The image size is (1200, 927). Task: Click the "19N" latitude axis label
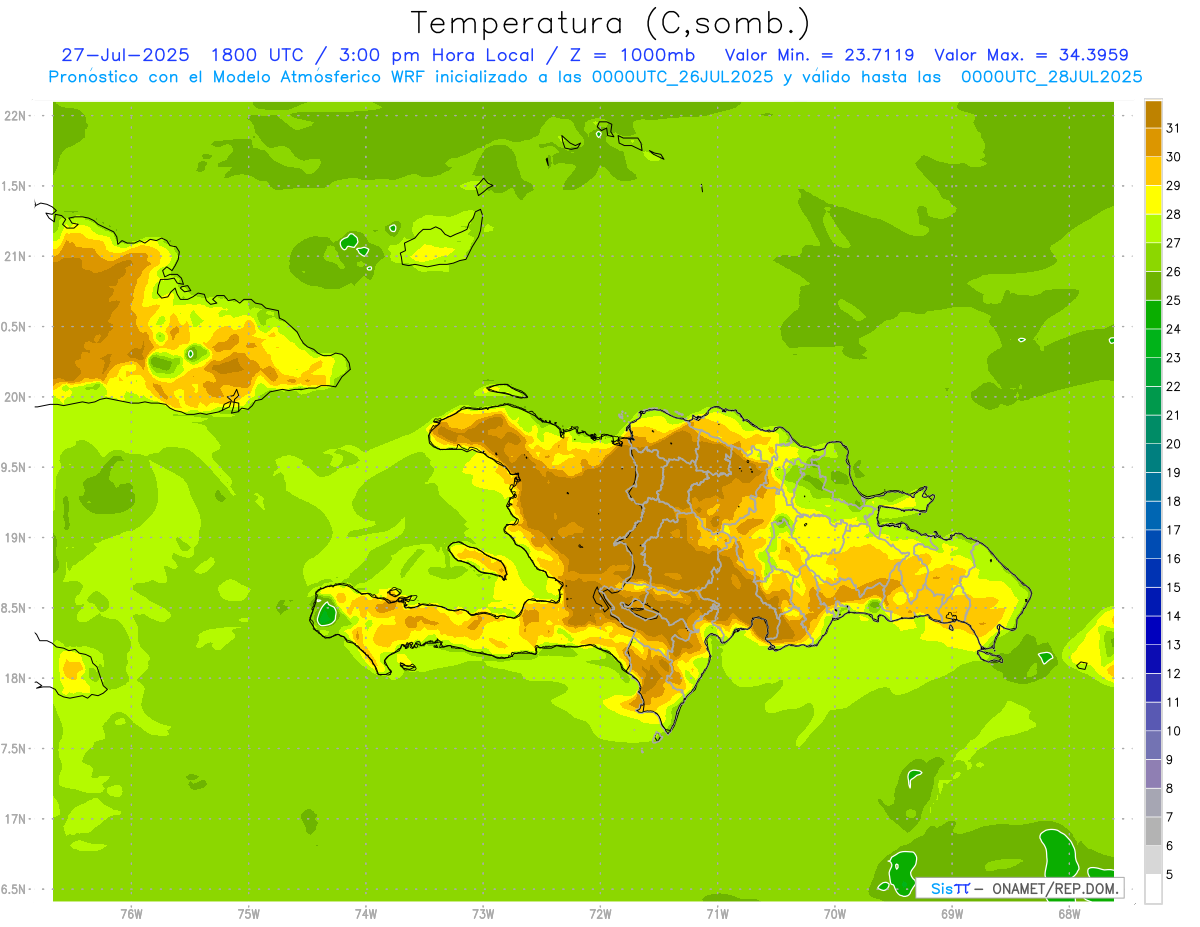coord(16,538)
